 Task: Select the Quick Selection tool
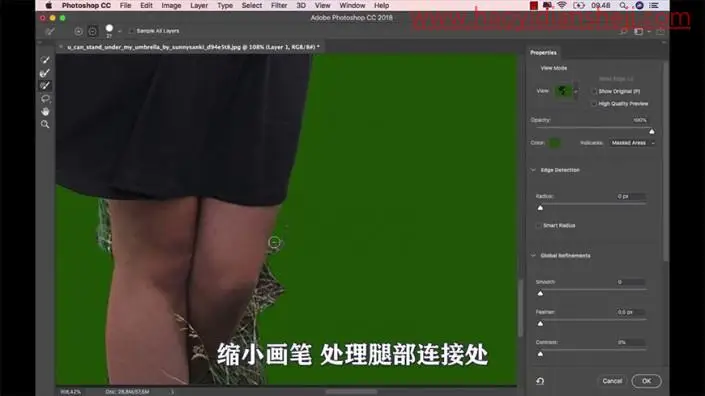pos(45,60)
